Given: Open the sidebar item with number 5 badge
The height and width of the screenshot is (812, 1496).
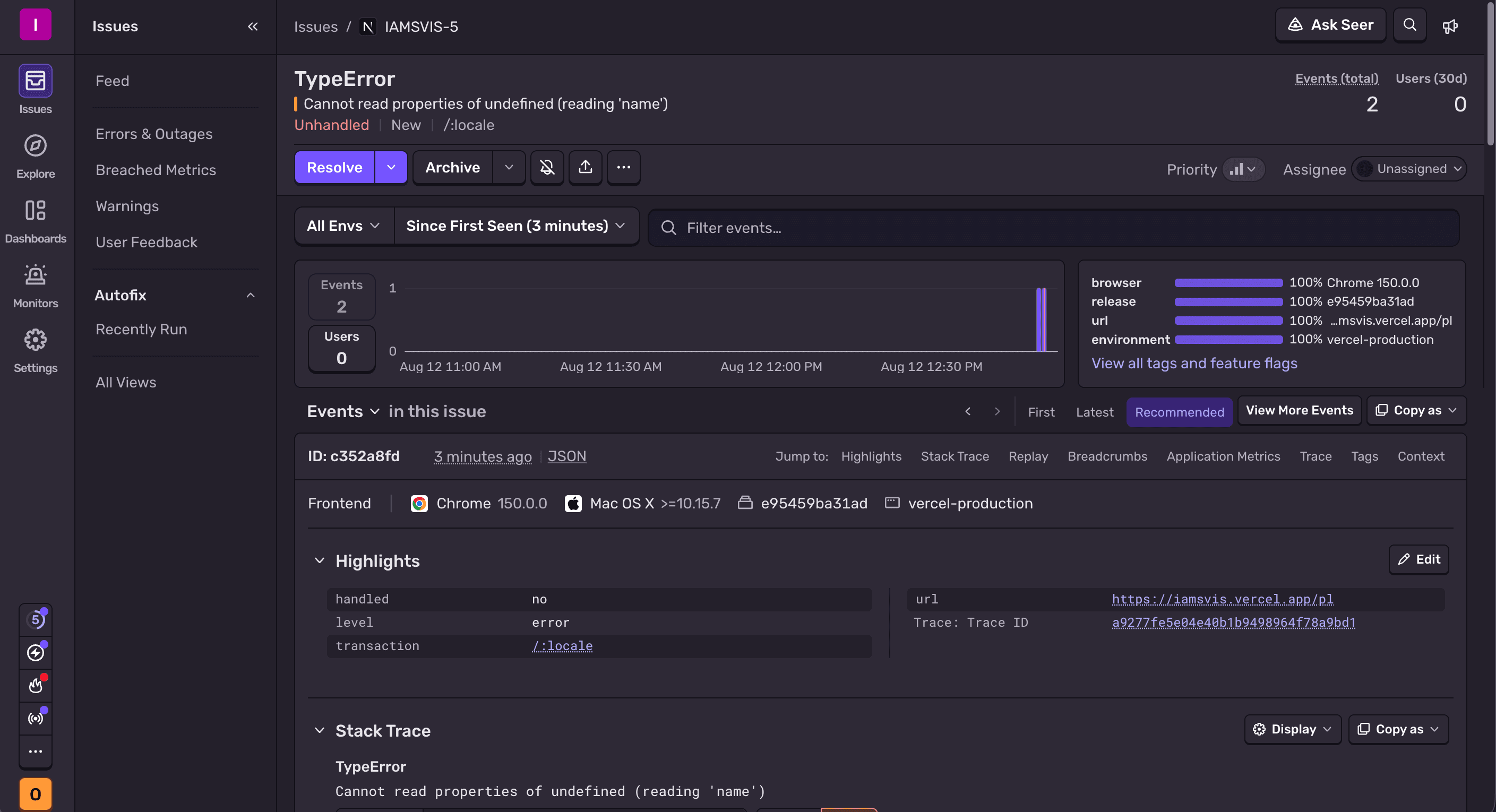Looking at the screenshot, I should [x=36, y=620].
